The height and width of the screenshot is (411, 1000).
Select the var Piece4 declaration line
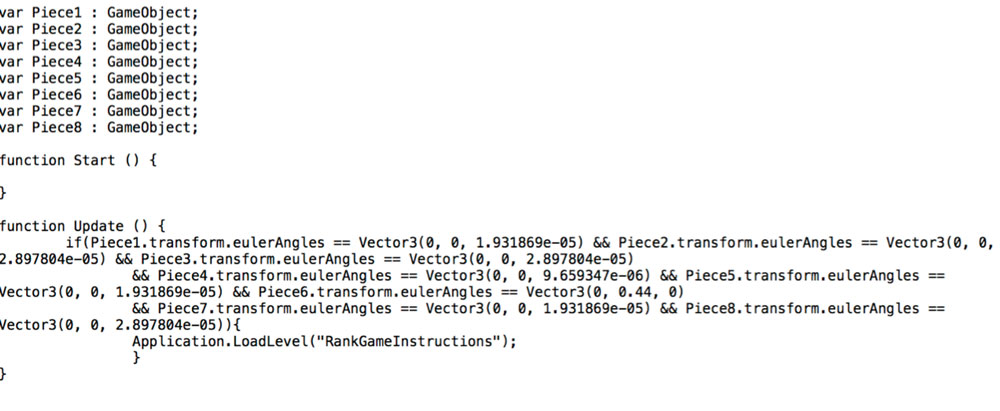(x=99, y=62)
